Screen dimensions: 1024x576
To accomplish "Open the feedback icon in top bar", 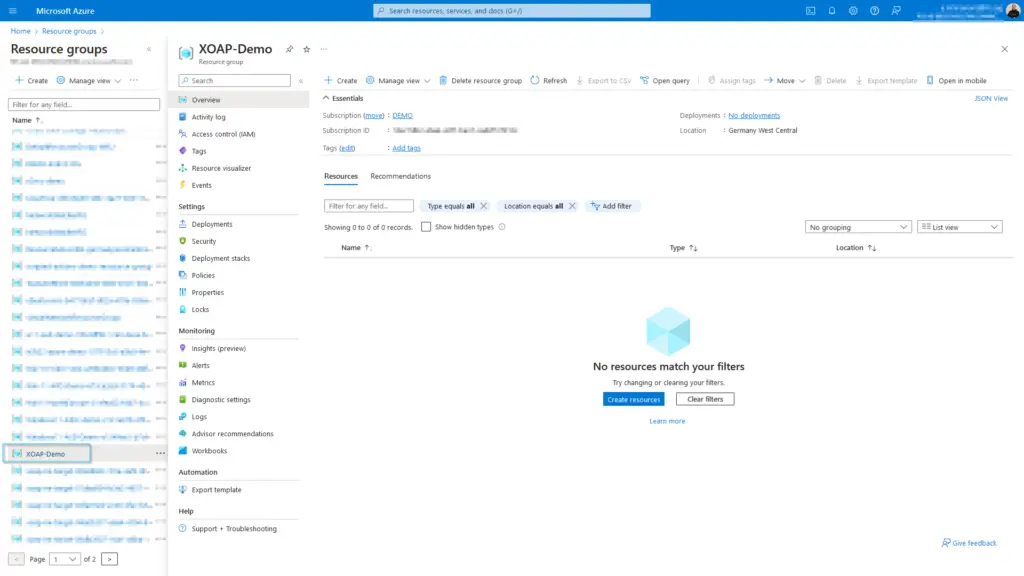I will coord(896,10).
